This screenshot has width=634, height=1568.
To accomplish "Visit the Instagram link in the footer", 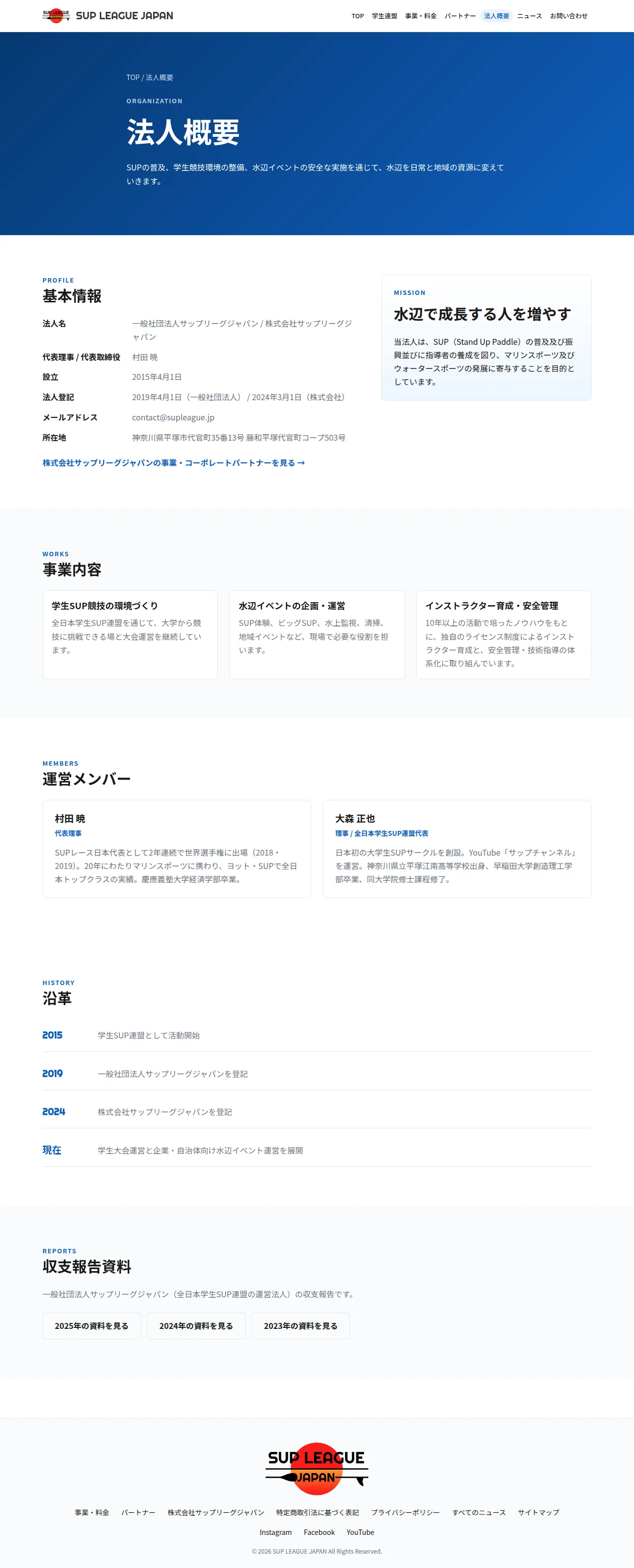I will pyautogui.click(x=276, y=1532).
